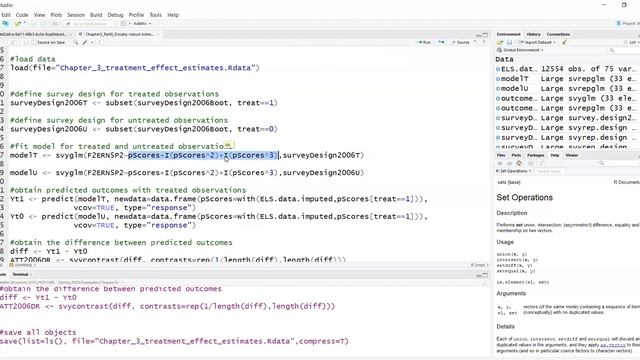The width and height of the screenshot is (640, 360).
Task: Click the Help home icon
Action: 519,163
